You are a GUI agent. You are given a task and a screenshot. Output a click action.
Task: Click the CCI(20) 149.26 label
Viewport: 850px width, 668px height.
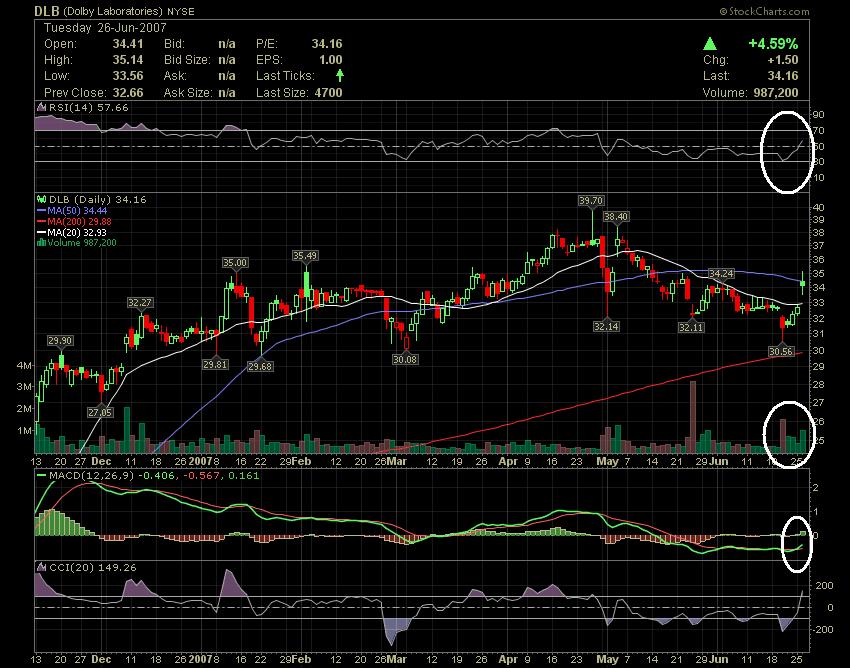point(93,568)
